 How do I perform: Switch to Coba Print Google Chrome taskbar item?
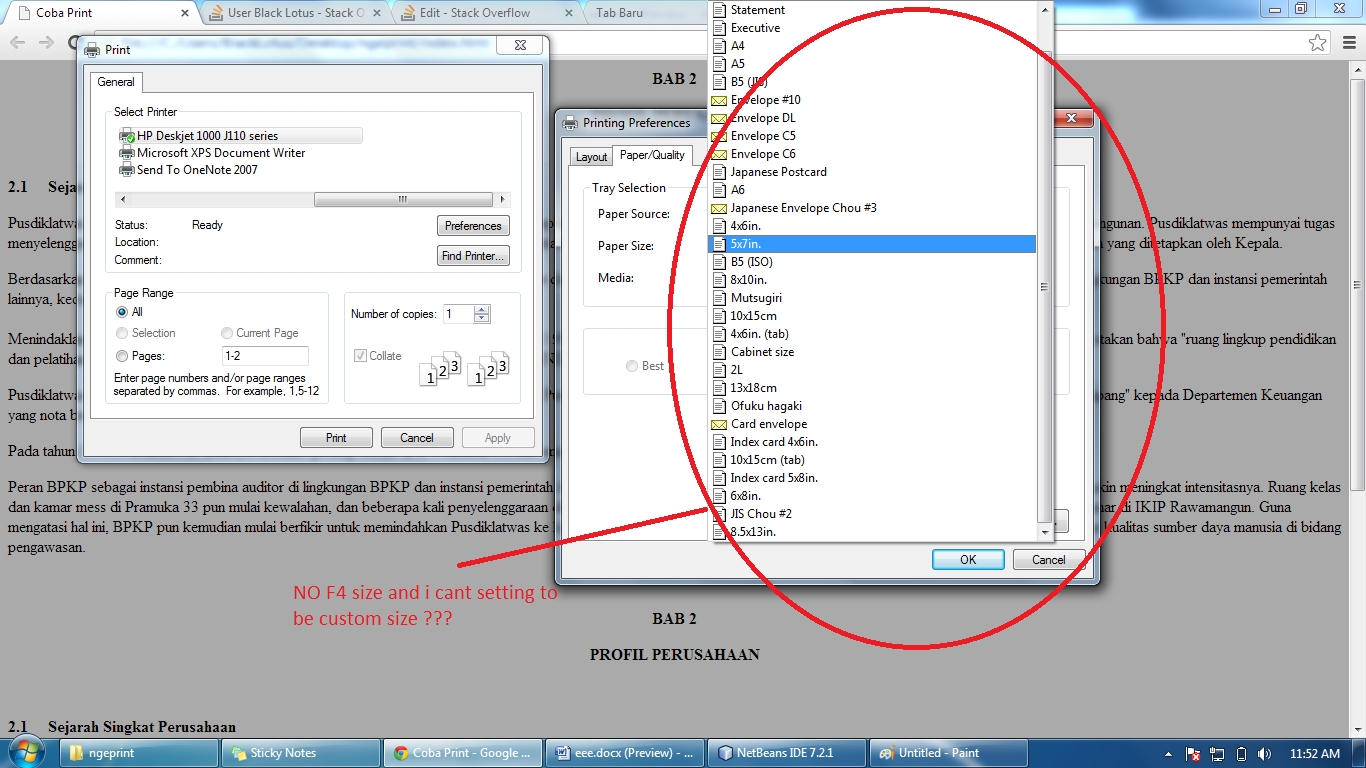pyautogui.click(x=465, y=753)
